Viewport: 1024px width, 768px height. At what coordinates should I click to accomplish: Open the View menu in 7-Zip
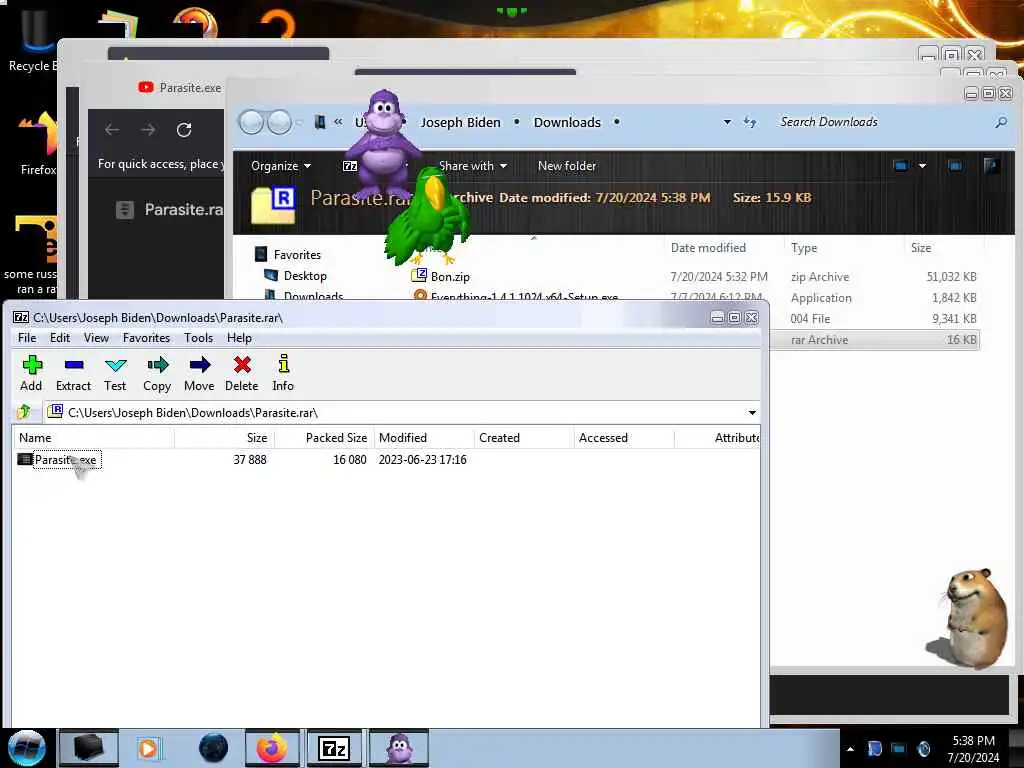pos(96,338)
